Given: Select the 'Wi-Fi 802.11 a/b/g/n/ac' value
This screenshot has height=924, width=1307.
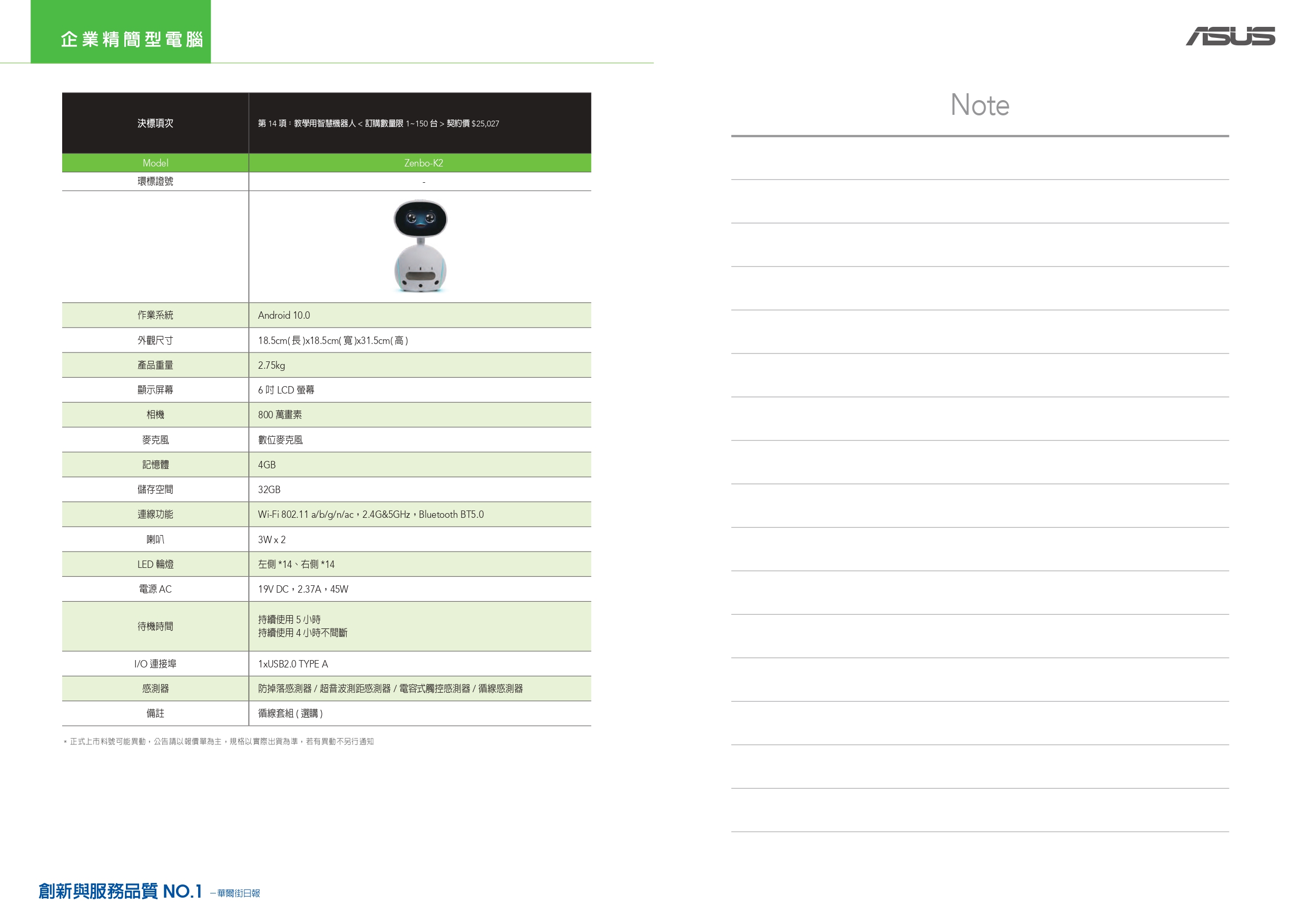Looking at the screenshot, I should (x=306, y=515).
